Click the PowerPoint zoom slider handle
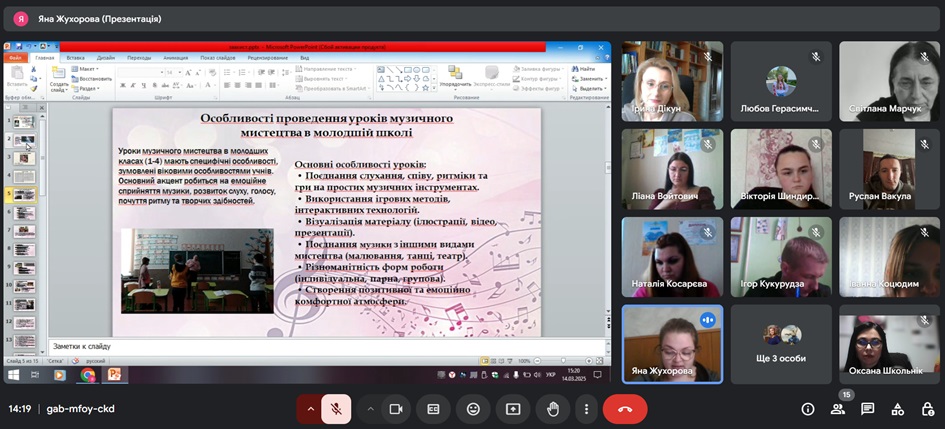Viewport: 945px width, 429px height. (x=562, y=361)
